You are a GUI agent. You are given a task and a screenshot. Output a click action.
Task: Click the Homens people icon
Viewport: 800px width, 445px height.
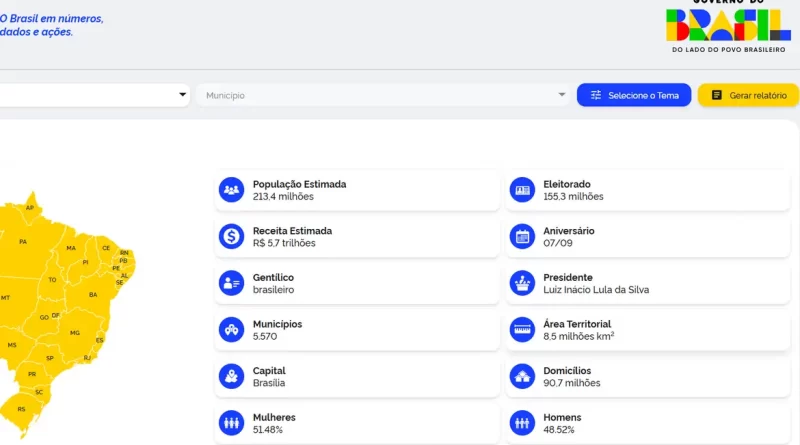coord(522,423)
